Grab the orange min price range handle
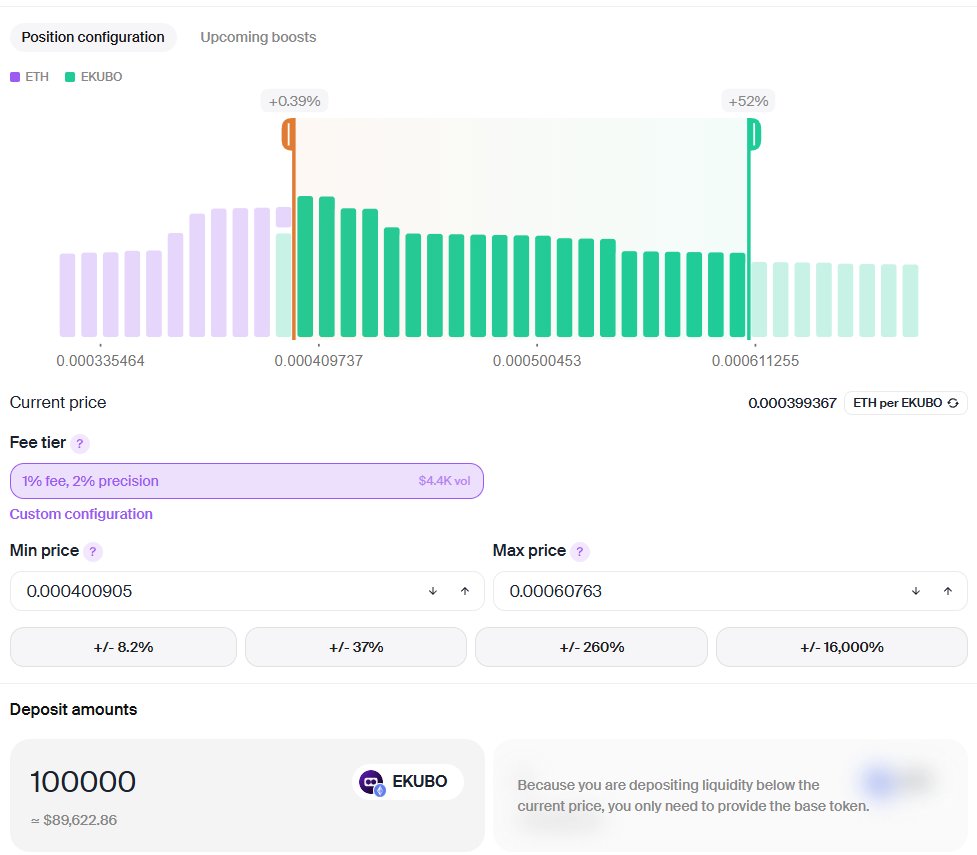 pos(288,134)
